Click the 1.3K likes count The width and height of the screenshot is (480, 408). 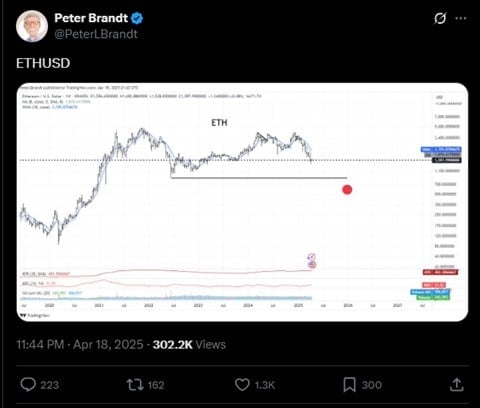click(265, 385)
